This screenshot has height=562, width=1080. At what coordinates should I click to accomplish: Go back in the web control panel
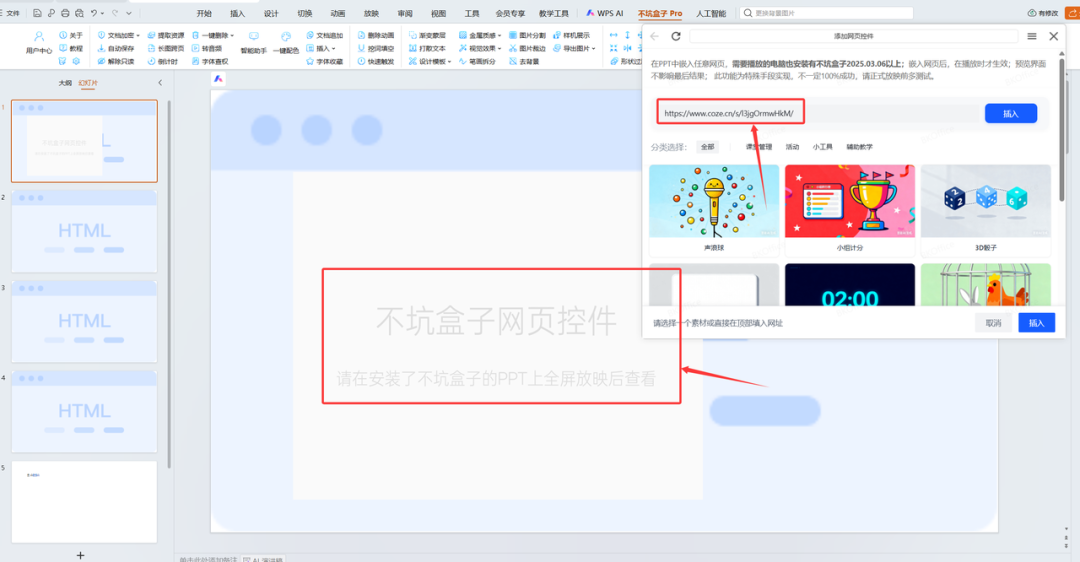(654, 37)
